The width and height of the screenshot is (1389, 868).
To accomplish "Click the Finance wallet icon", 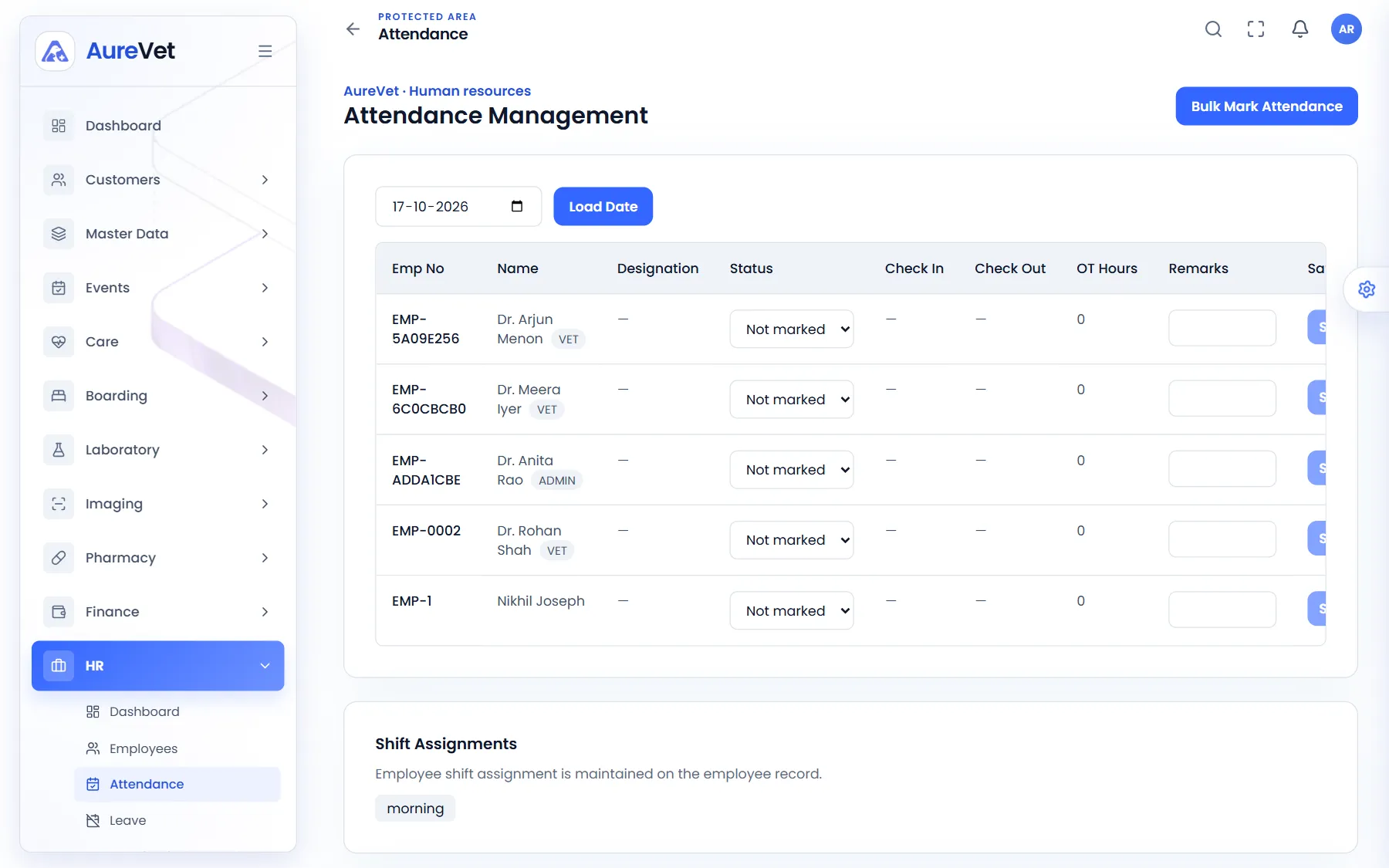I will pyautogui.click(x=59, y=612).
